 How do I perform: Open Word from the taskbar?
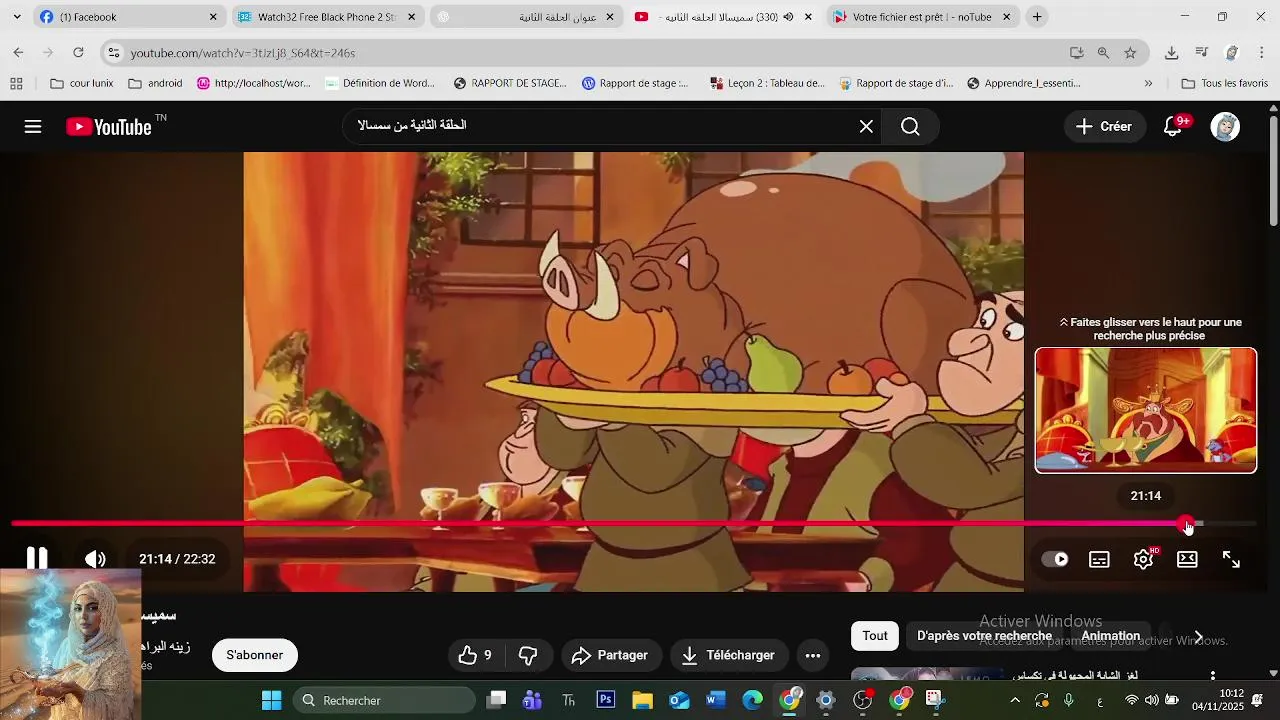point(716,700)
